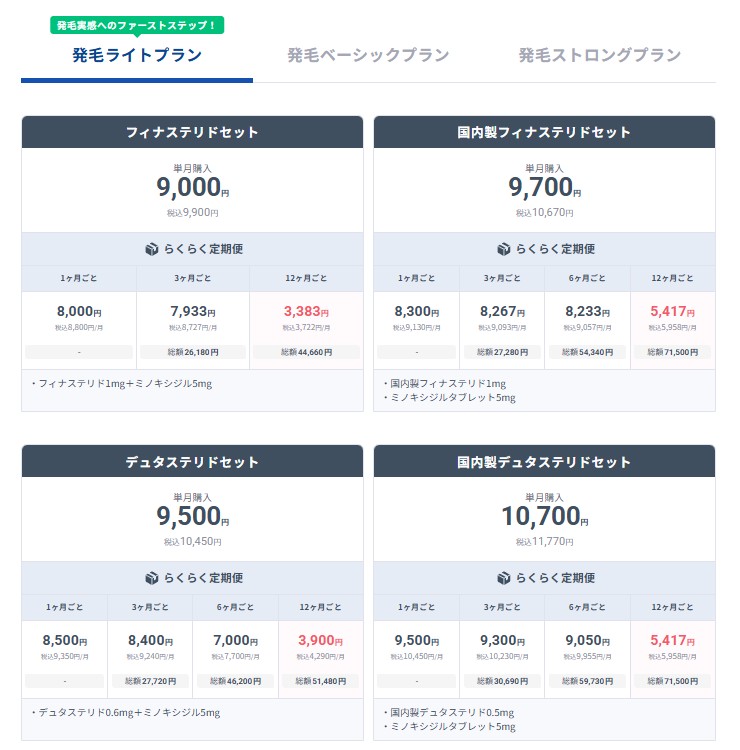Click the フィナステリドセット card header
Screen dimensions: 740x750
(x=192, y=132)
